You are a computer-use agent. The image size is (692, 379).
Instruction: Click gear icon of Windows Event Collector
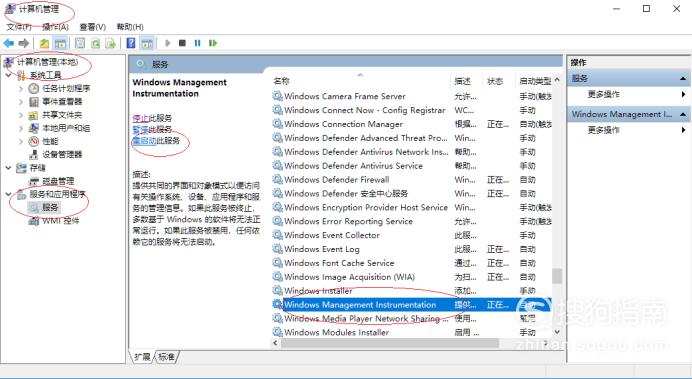click(x=277, y=235)
